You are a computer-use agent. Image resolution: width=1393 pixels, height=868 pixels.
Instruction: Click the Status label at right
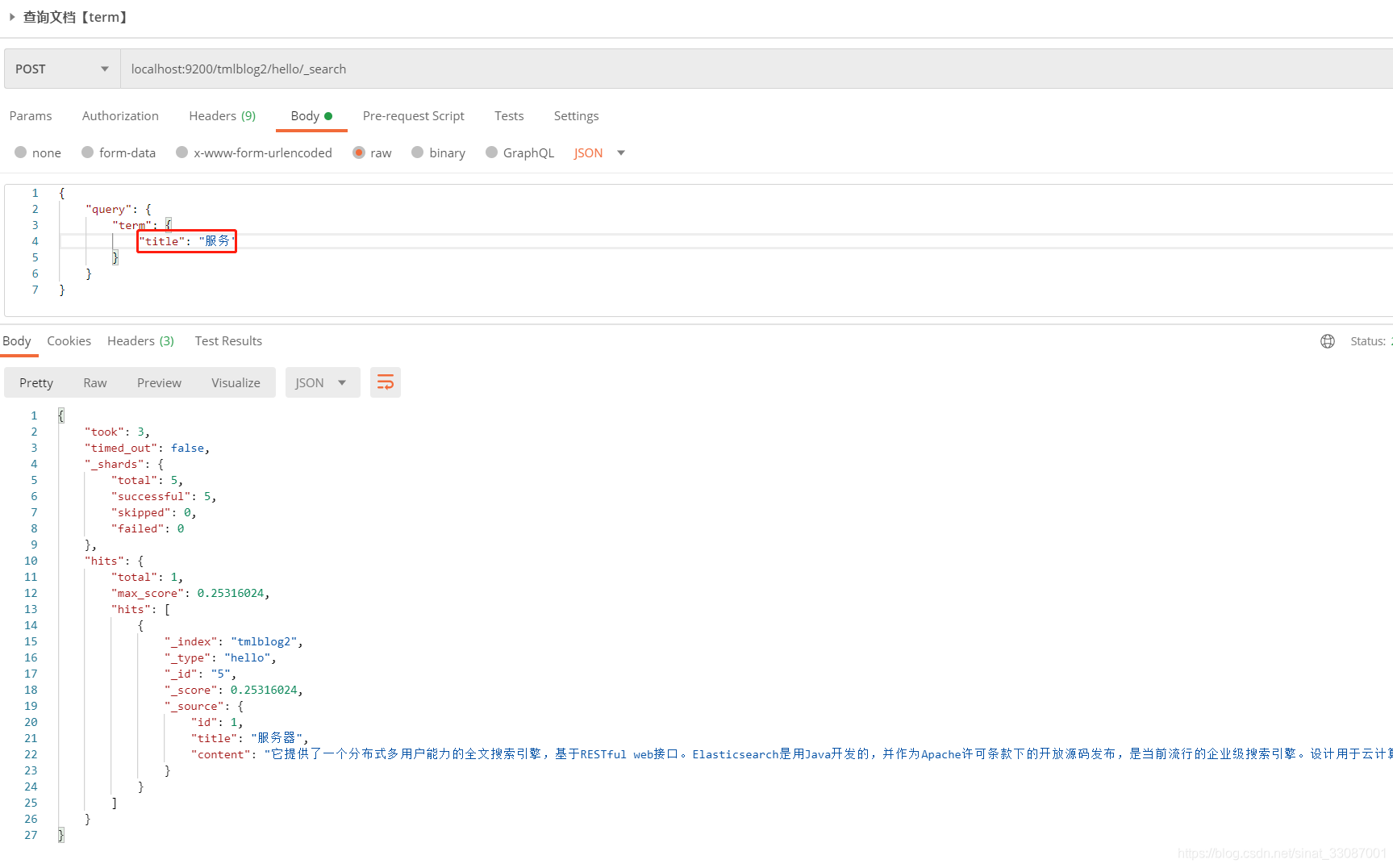(1368, 341)
